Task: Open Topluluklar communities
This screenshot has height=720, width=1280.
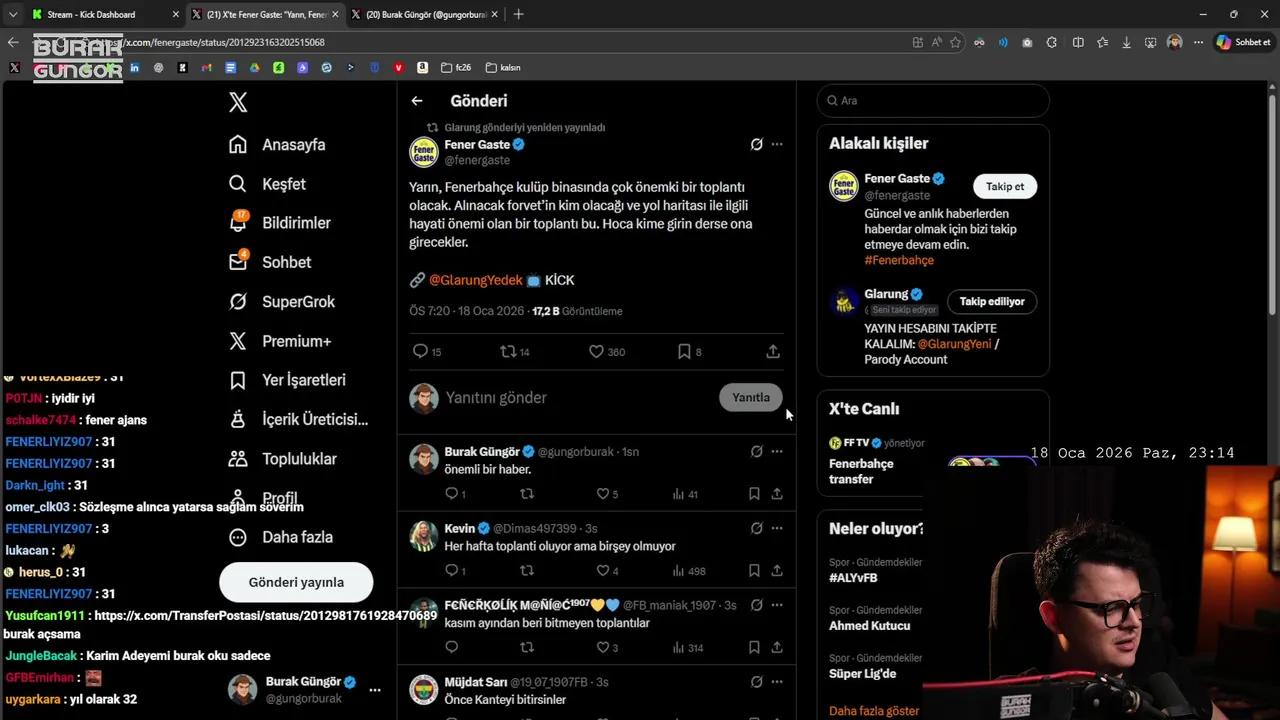Action: point(283,459)
